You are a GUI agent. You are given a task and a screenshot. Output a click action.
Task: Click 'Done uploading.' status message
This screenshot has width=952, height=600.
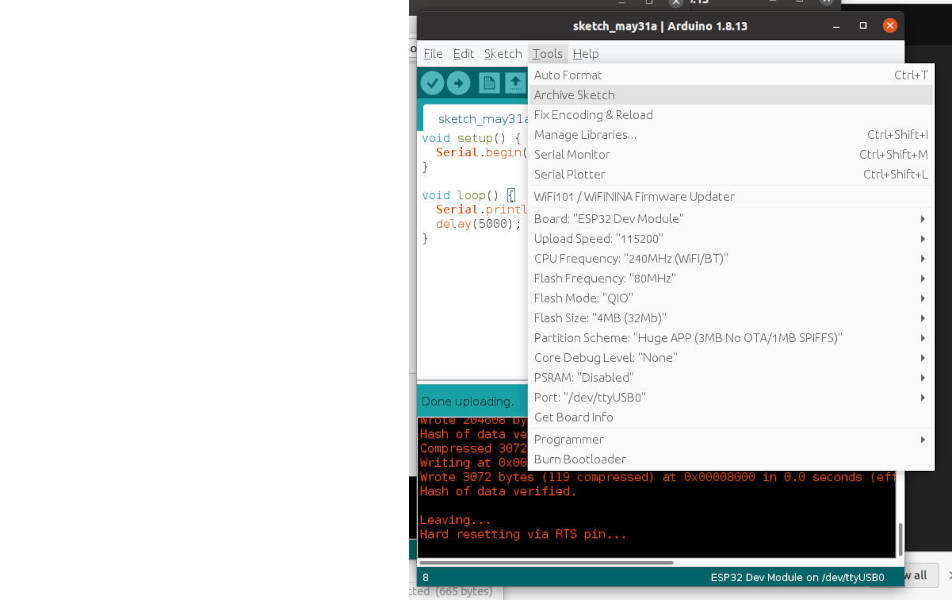[467, 401]
